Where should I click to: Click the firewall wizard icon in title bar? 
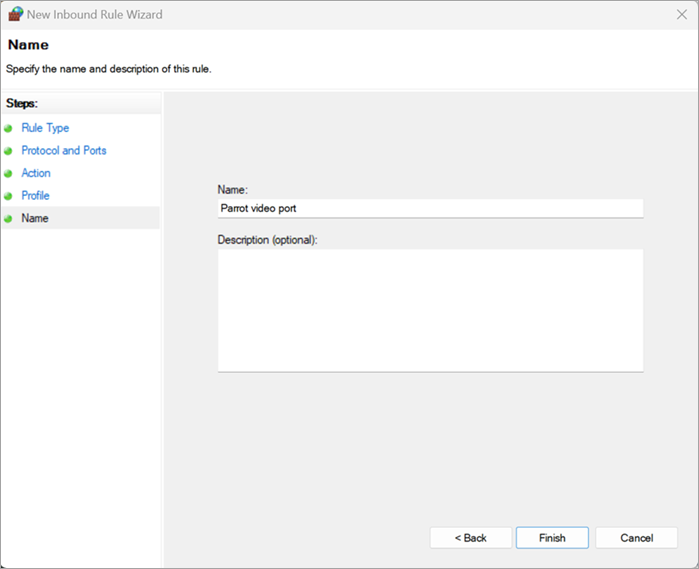14,15
